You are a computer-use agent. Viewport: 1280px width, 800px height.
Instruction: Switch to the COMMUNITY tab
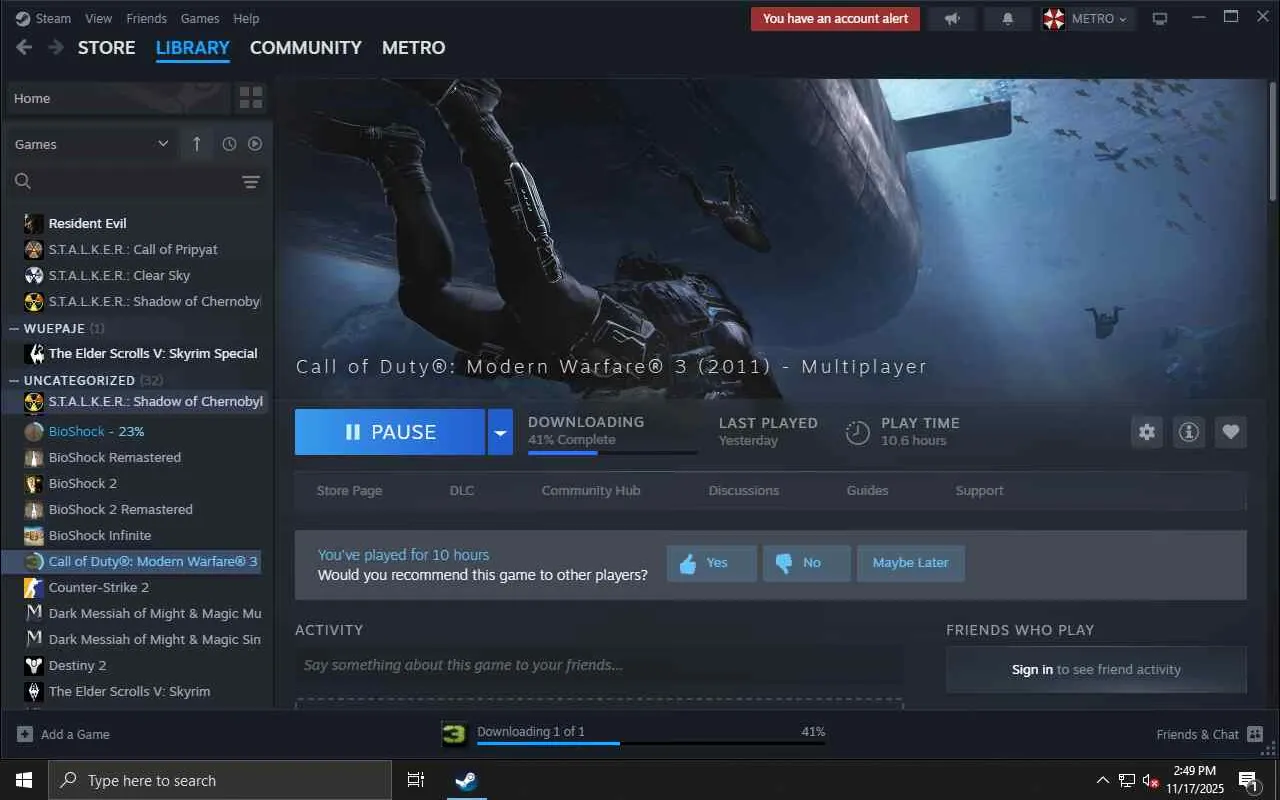[x=306, y=47]
